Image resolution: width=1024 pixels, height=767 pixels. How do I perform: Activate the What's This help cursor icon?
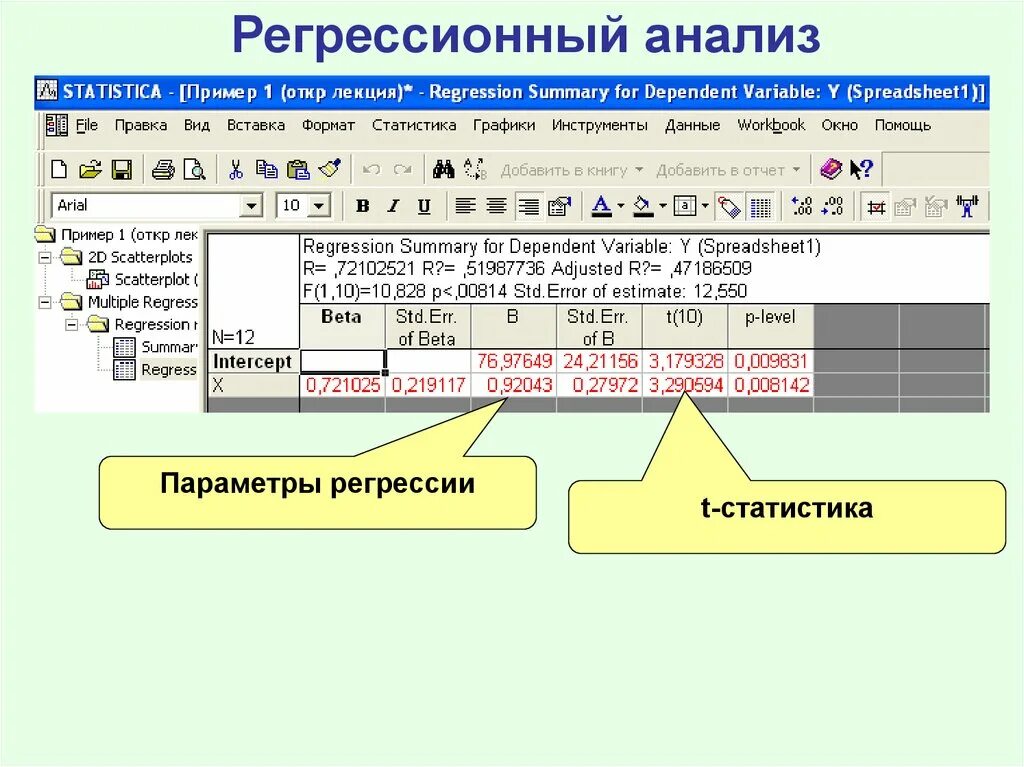[x=861, y=170]
